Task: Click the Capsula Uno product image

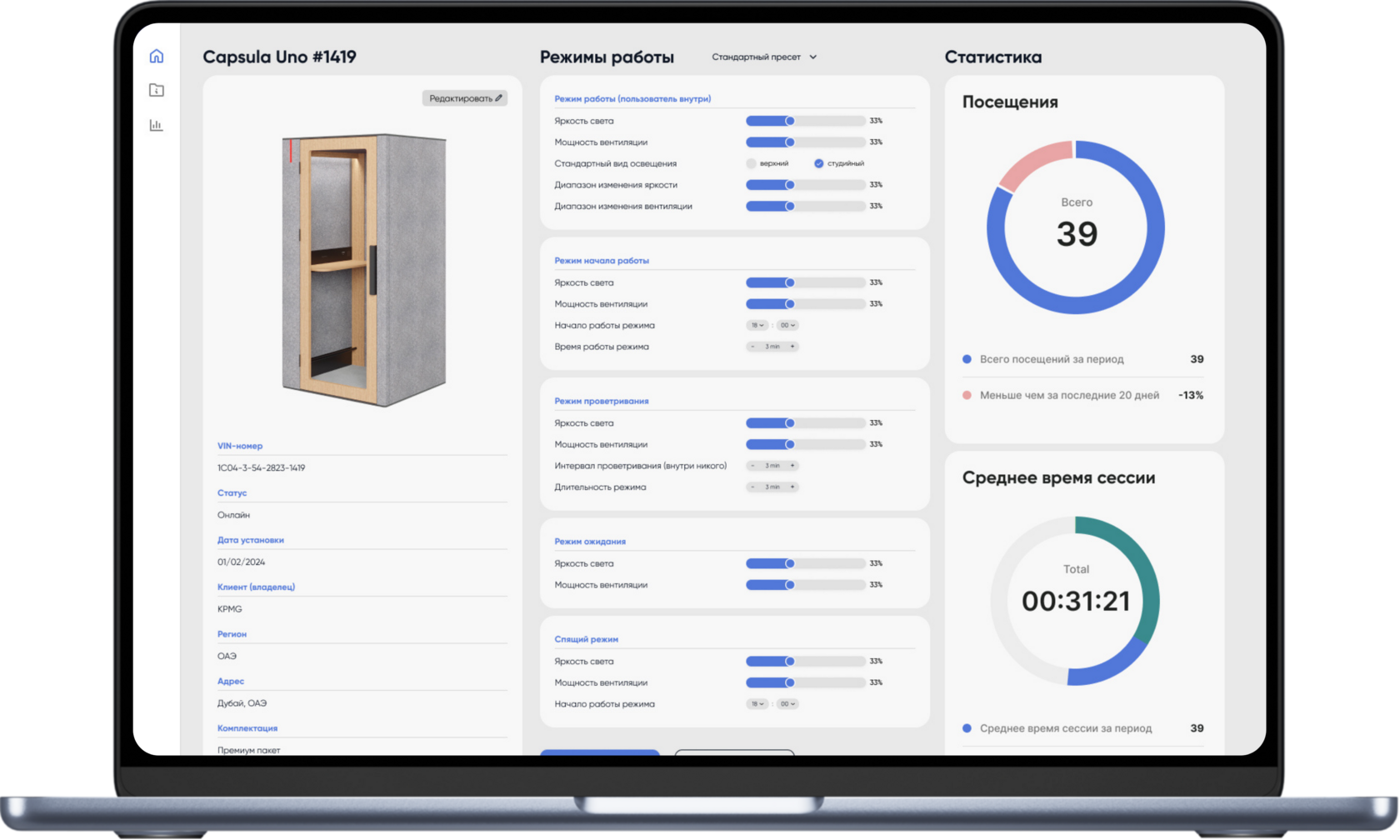Action: [362, 267]
